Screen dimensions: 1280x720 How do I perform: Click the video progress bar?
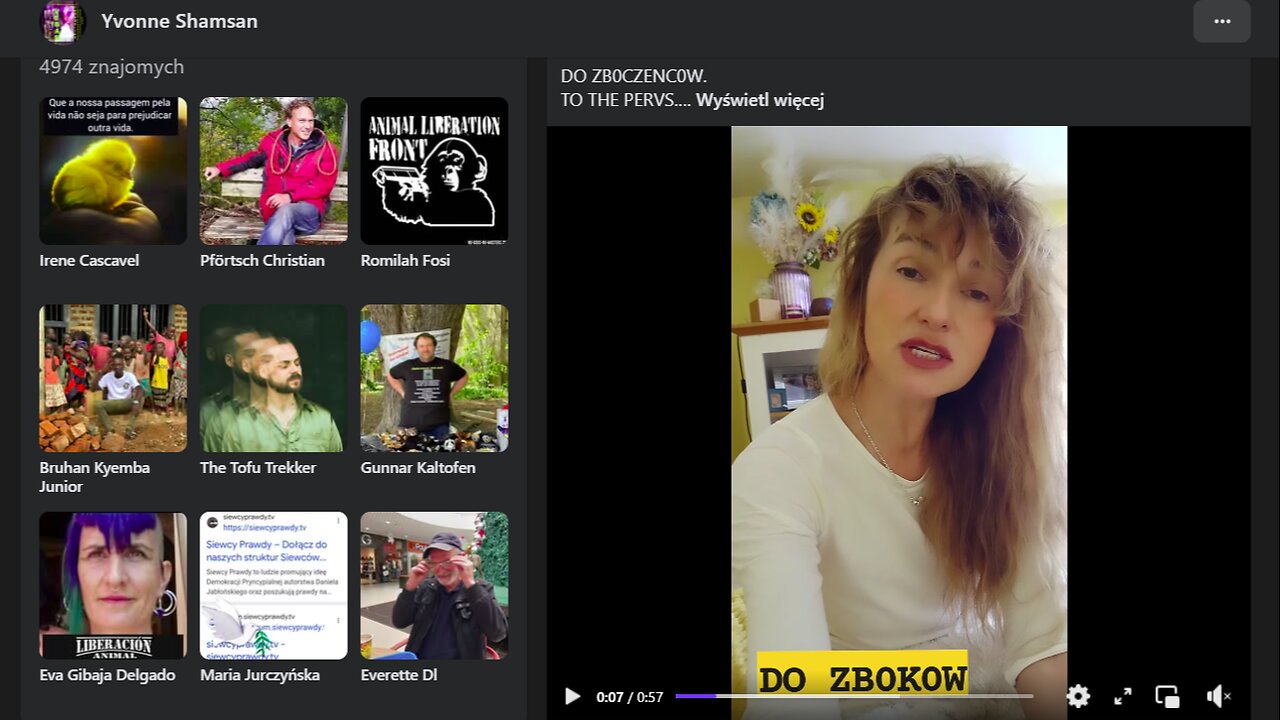[854, 696]
